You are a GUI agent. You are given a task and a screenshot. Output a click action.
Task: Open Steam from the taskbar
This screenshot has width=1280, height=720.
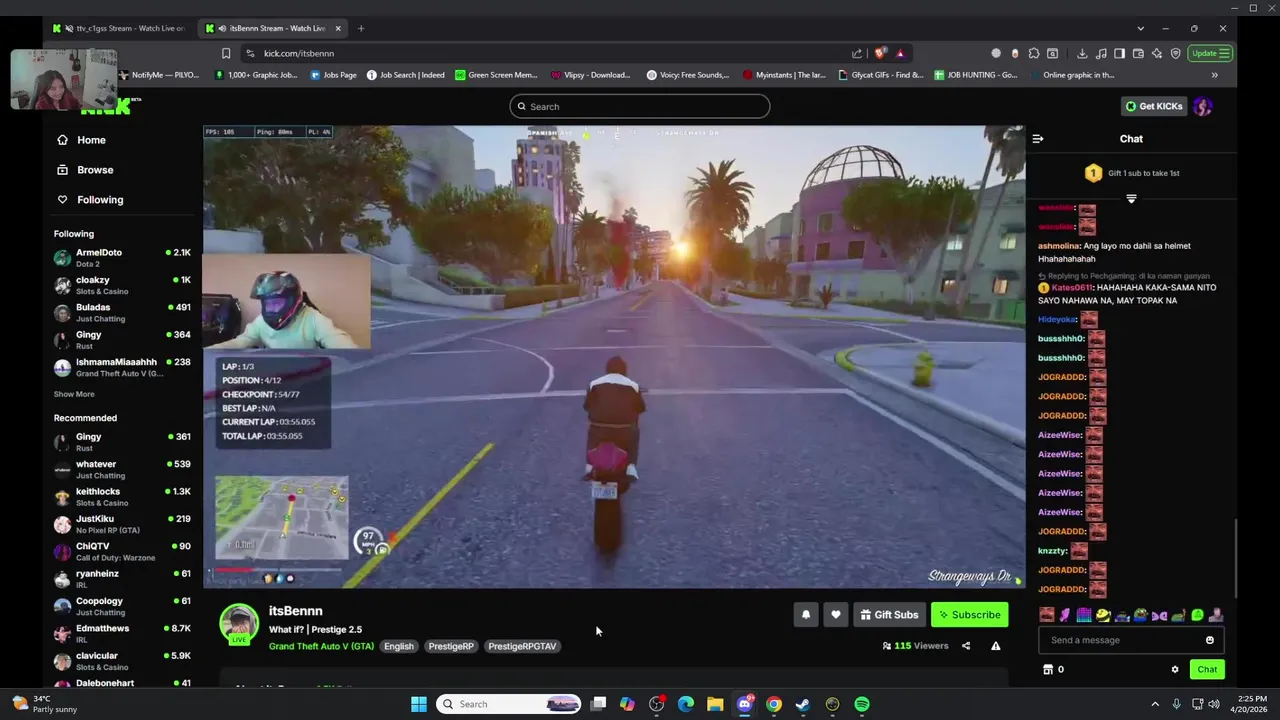point(803,704)
